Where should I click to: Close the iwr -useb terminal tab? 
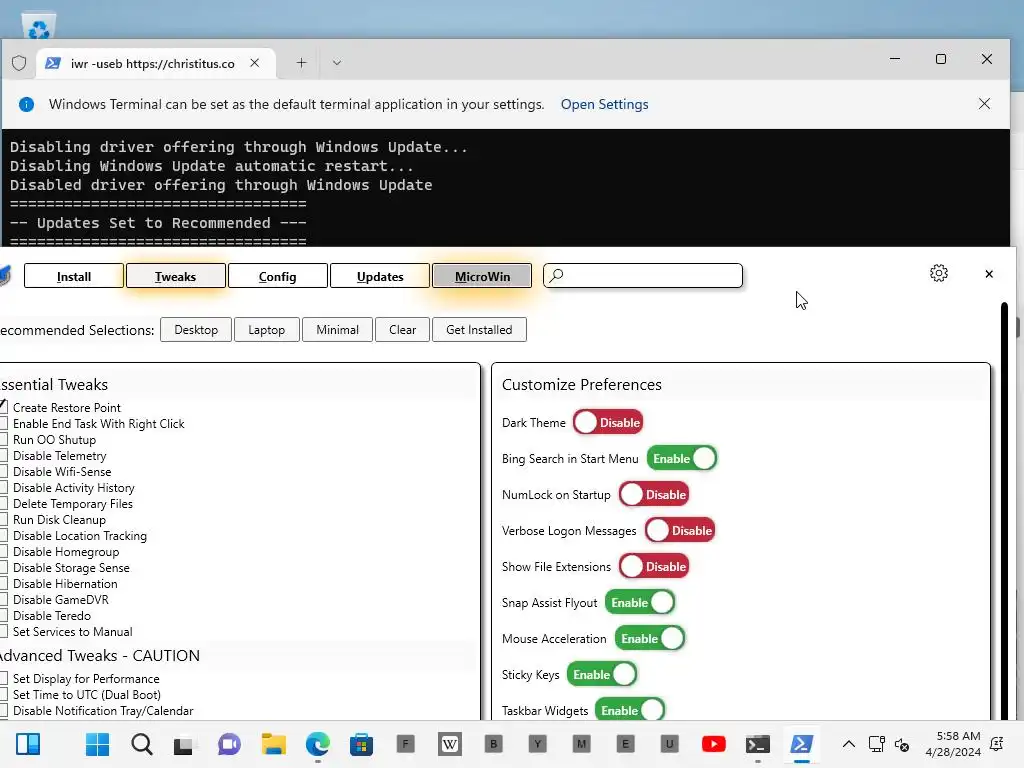click(255, 63)
